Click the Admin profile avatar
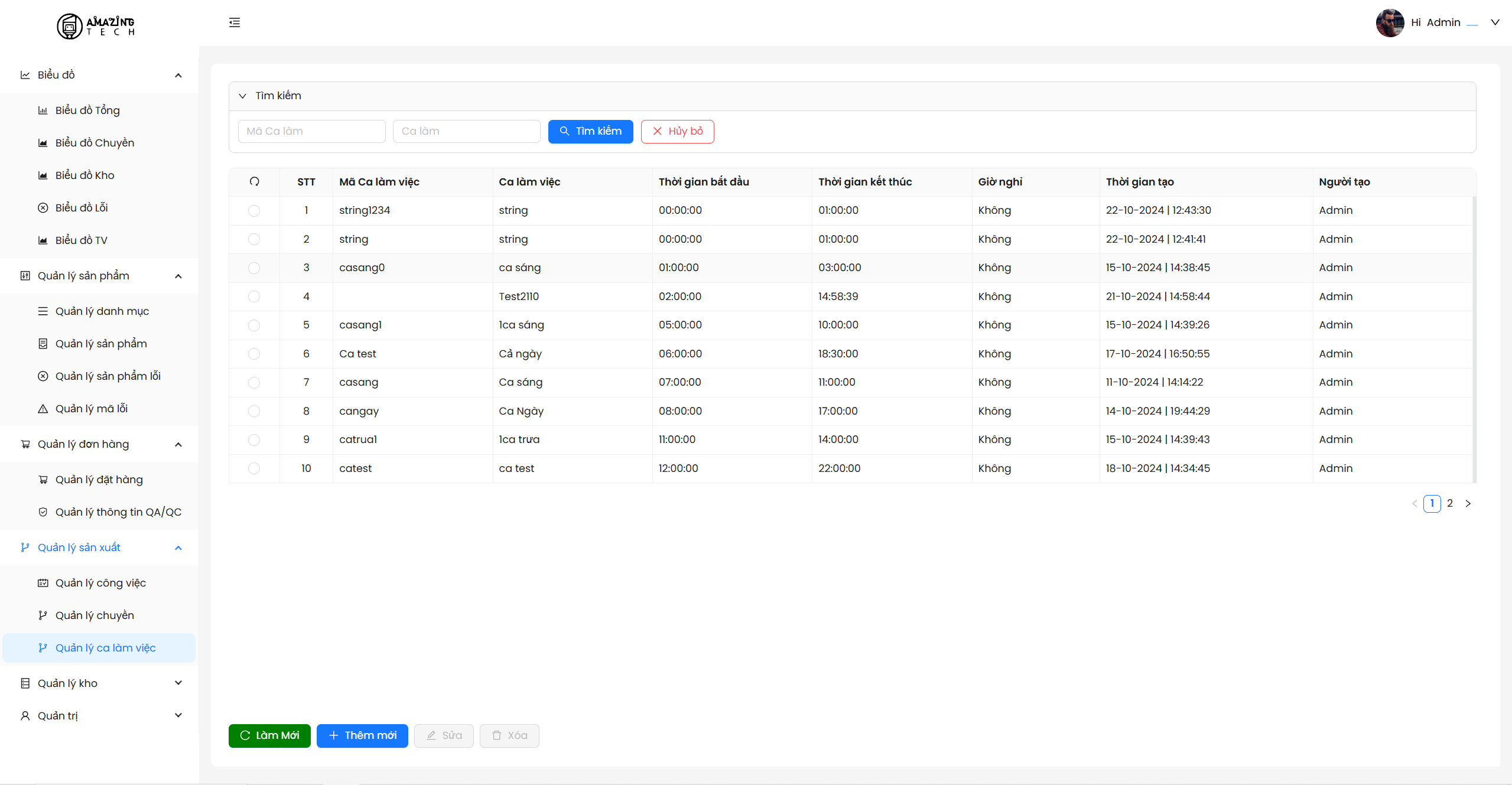Screen dimensions: 1512x785 [x=1389, y=22]
